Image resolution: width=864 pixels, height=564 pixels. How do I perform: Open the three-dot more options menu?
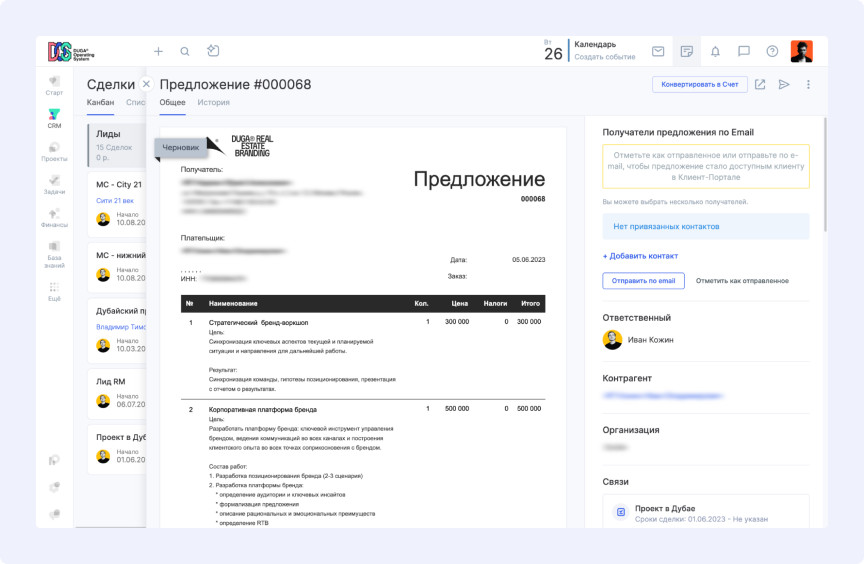tap(808, 84)
